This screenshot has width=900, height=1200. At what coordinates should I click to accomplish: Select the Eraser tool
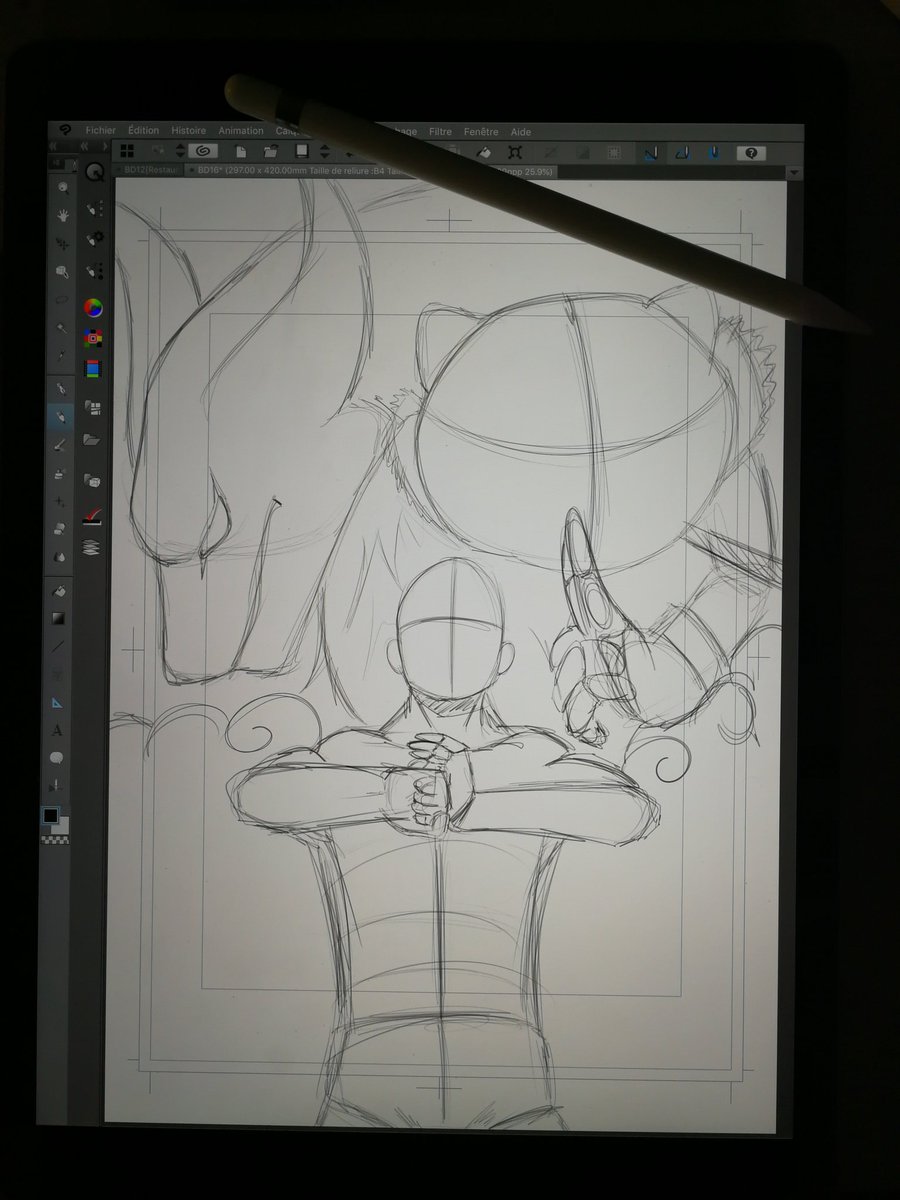[x=61, y=528]
